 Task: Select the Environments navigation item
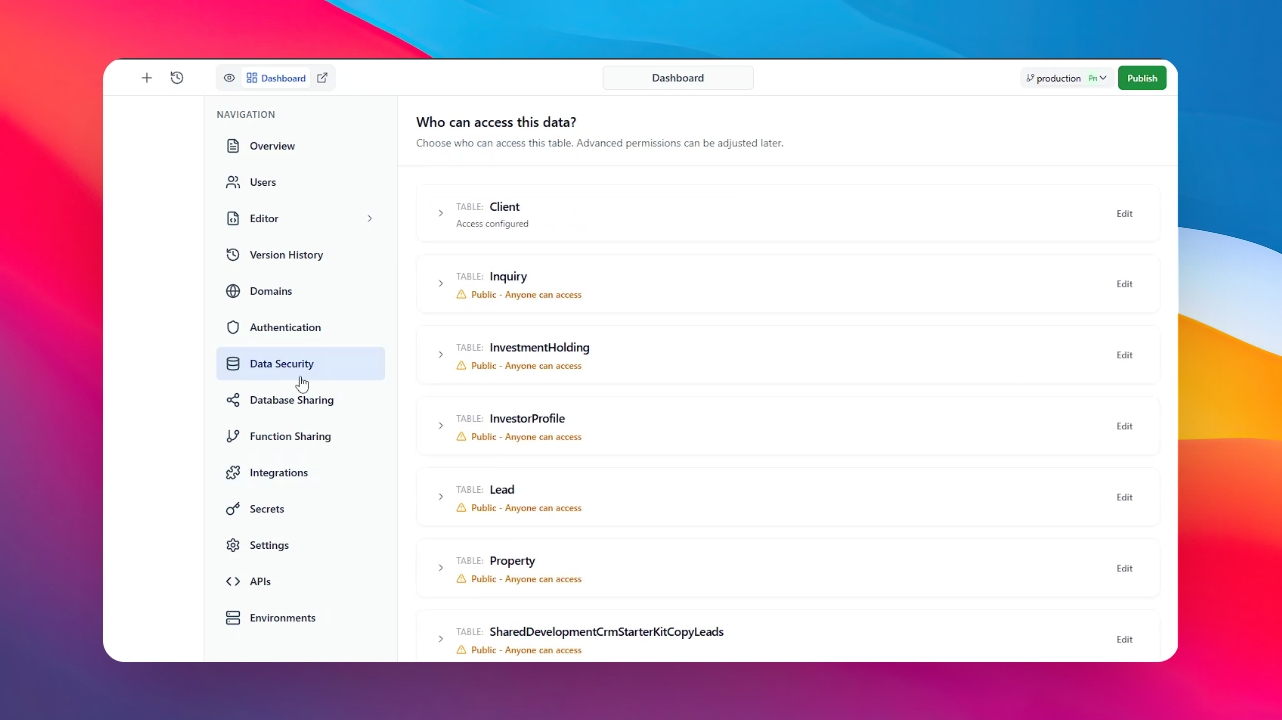pyautogui.click(x=282, y=618)
